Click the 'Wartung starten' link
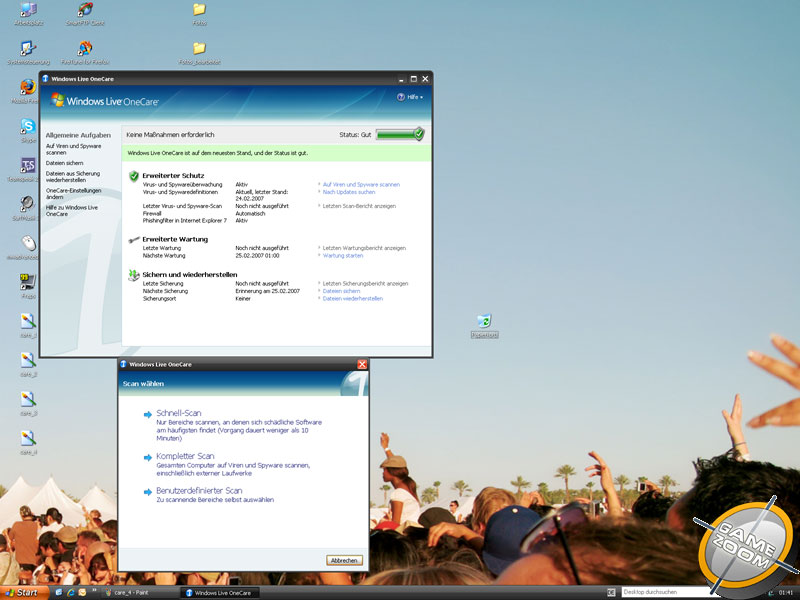This screenshot has width=800, height=600. coord(343,256)
